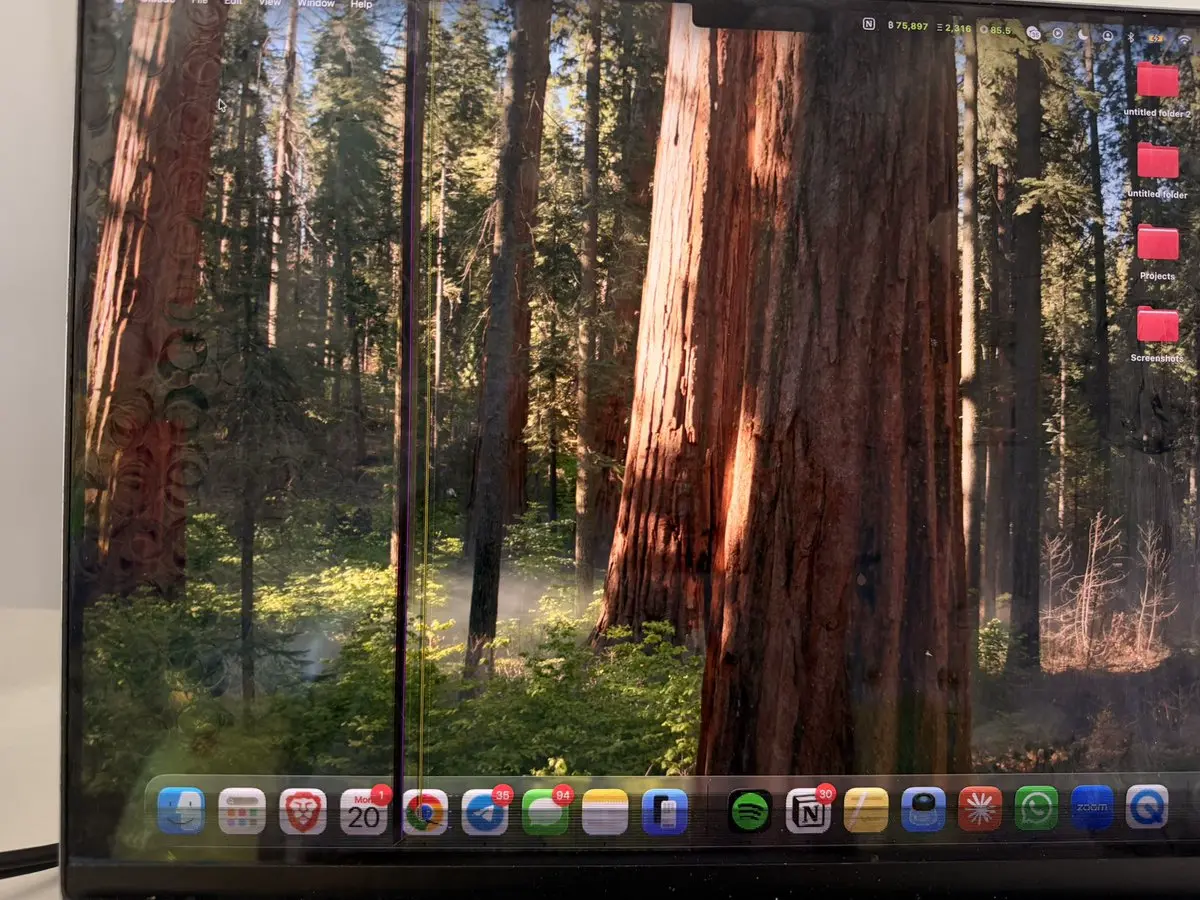The image size is (1200, 900).
Task: Open Notion in the dock
Action: [x=808, y=811]
